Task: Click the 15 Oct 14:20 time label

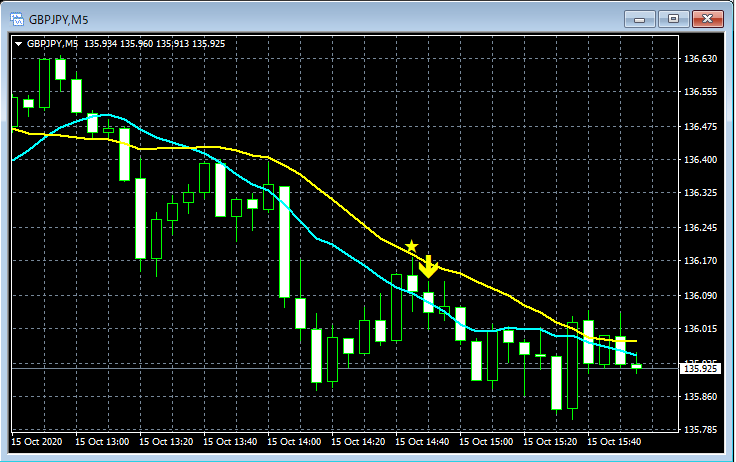Action: (x=358, y=442)
